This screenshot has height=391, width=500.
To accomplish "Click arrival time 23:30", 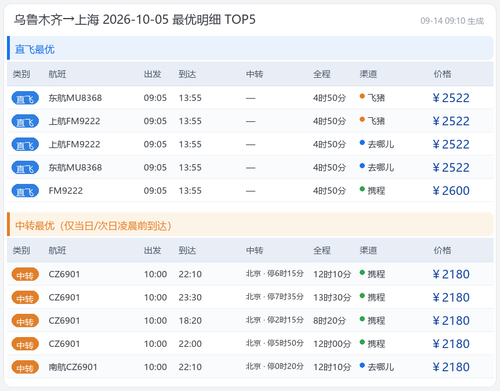I will click(x=190, y=297).
